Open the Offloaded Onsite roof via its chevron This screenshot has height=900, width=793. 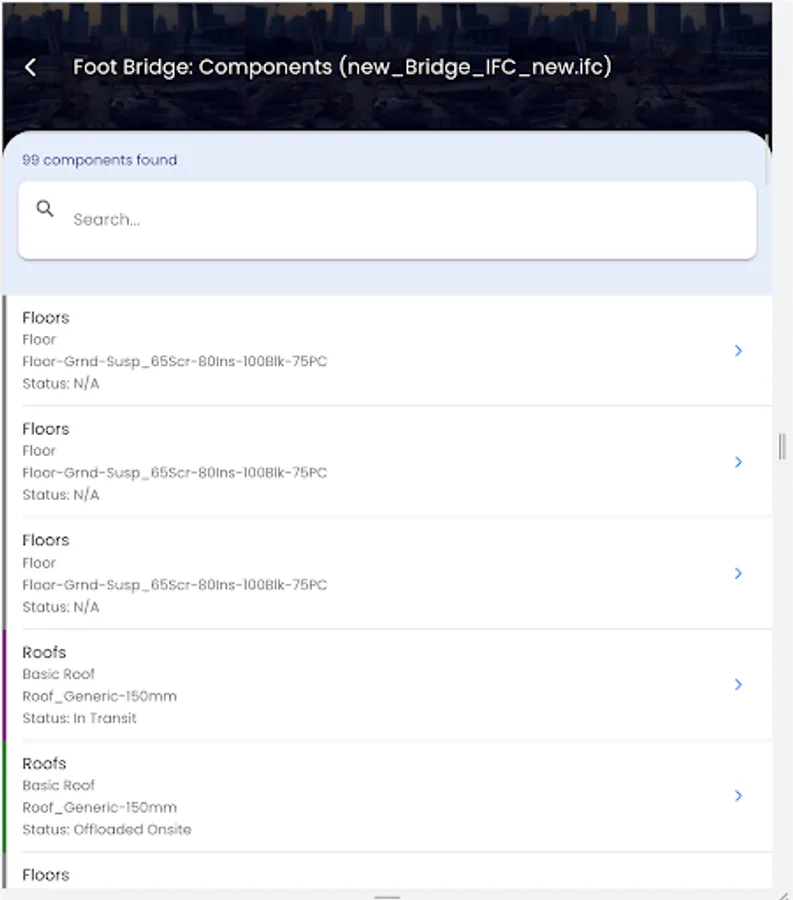[x=738, y=796]
